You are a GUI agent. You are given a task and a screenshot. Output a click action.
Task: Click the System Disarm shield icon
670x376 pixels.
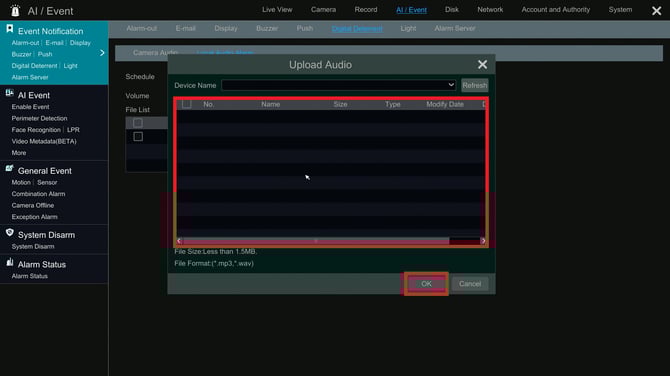pyautogui.click(x=9, y=233)
